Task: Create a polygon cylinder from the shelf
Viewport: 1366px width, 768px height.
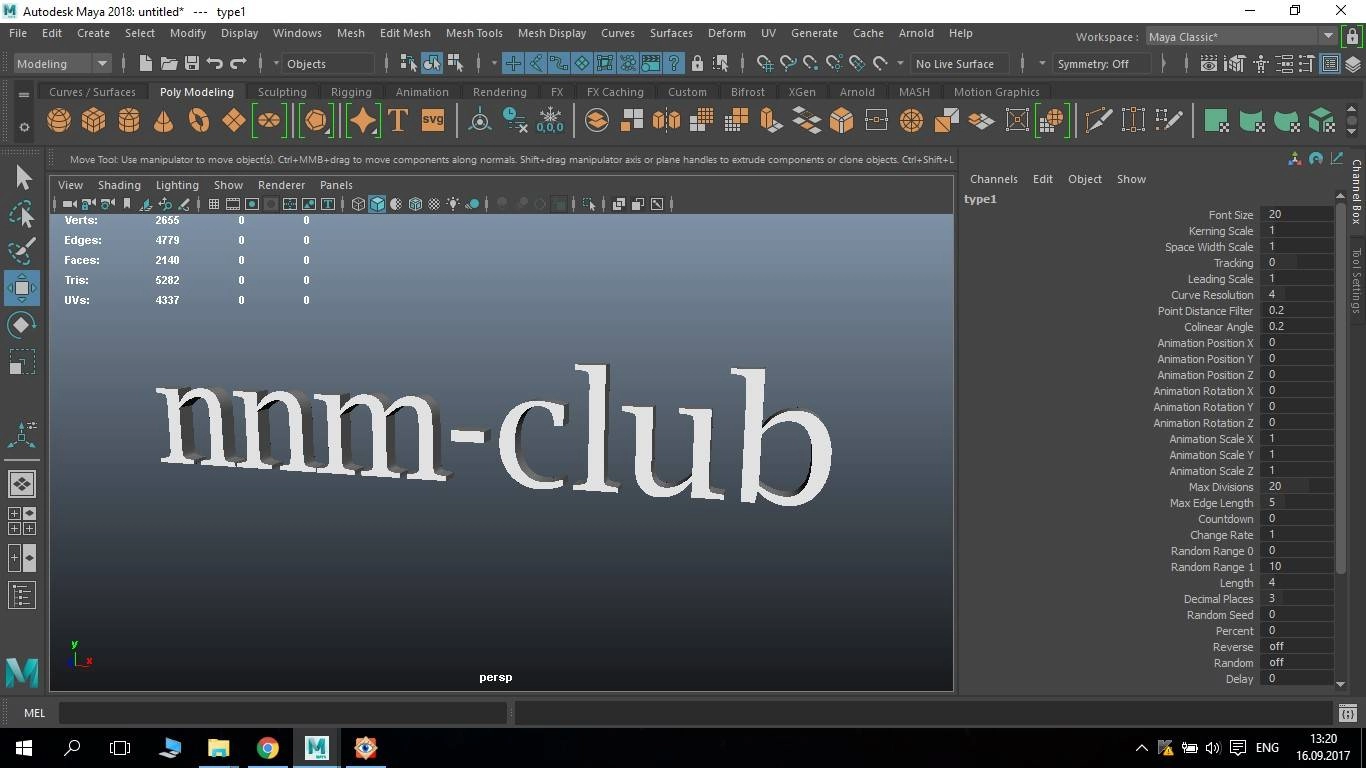Action: [129, 121]
